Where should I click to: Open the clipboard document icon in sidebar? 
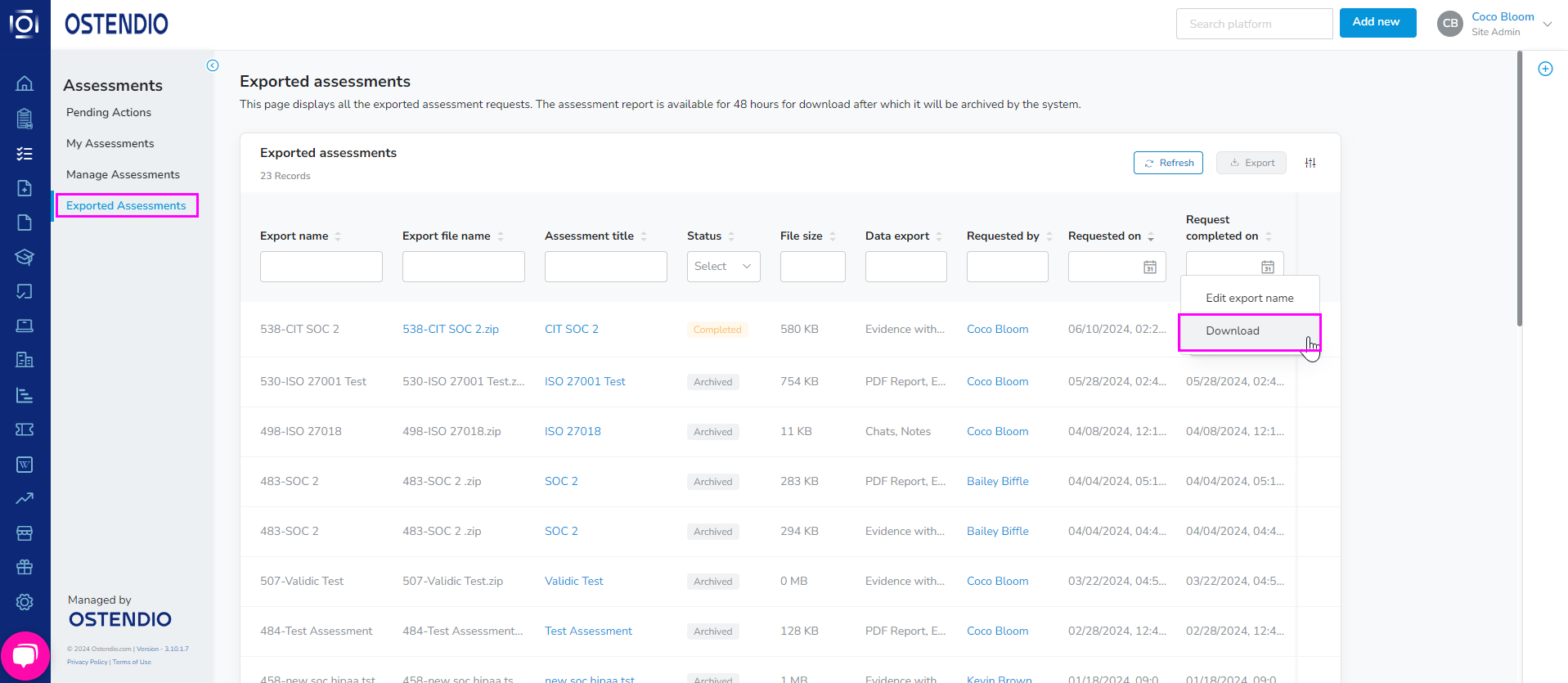pyautogui.click(x=25, y=119)
